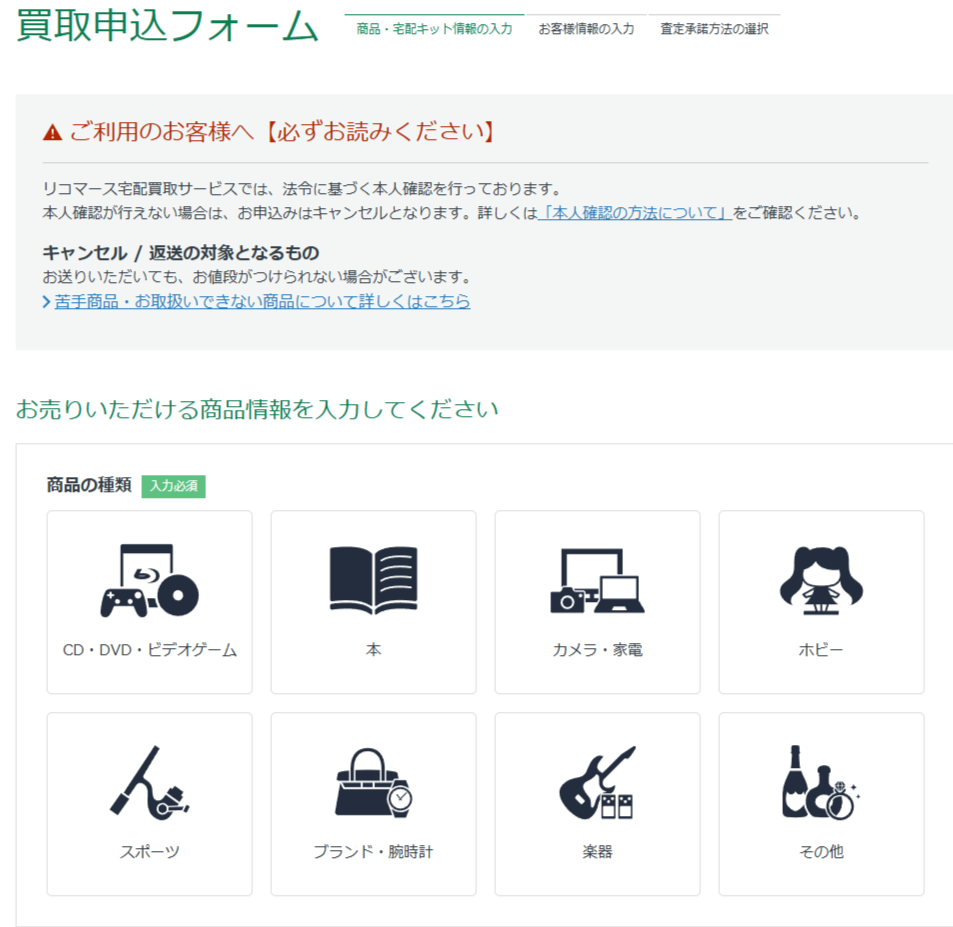The width and height of the screenshot is (953, 927).
Task: Choose the electric guitar icon for 楽器
Action: 597,782
